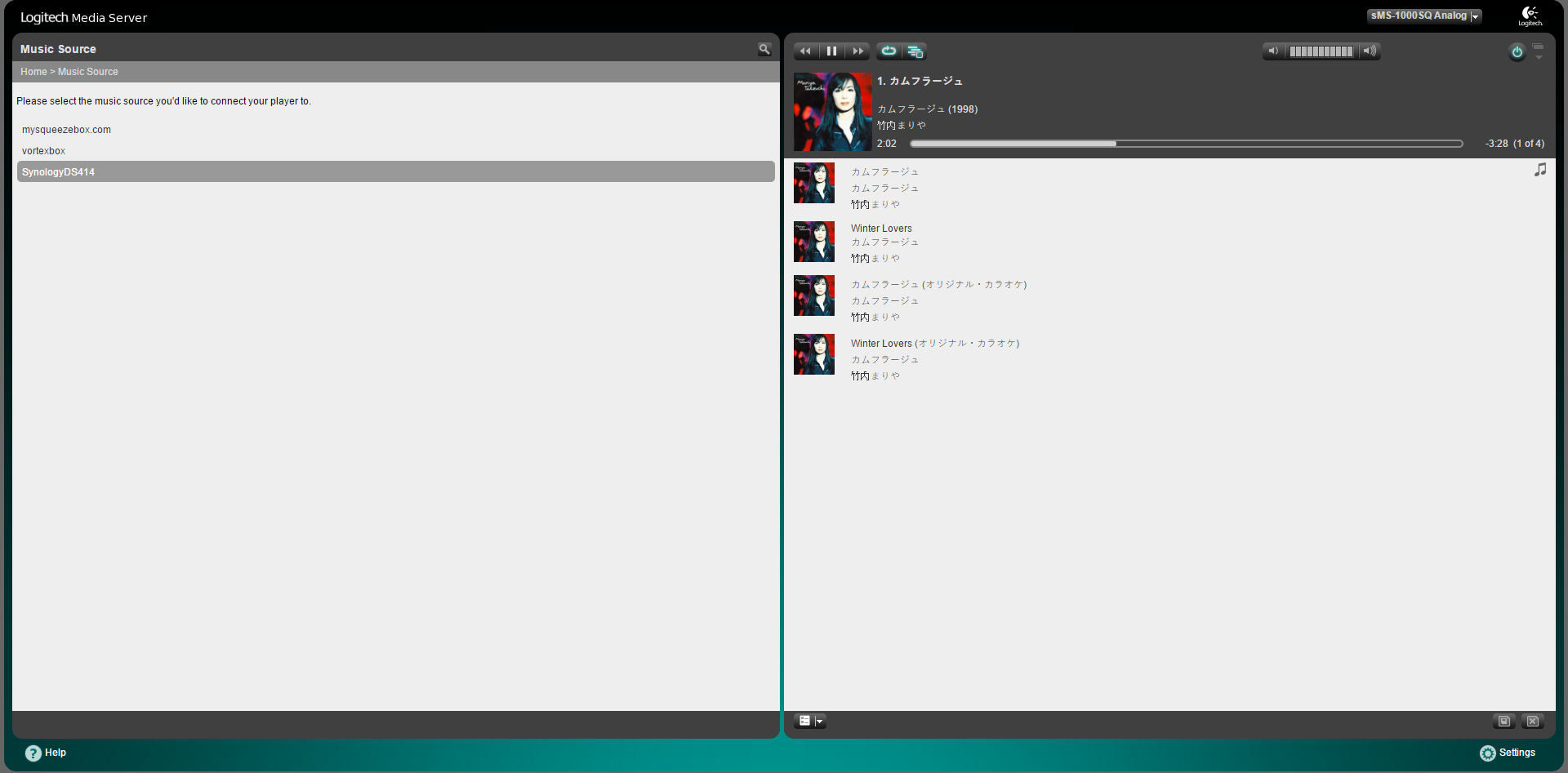This screenshot has width=1568, height=773.
Task: Click Music Source breadcrumb
Action: pos(88,72)
